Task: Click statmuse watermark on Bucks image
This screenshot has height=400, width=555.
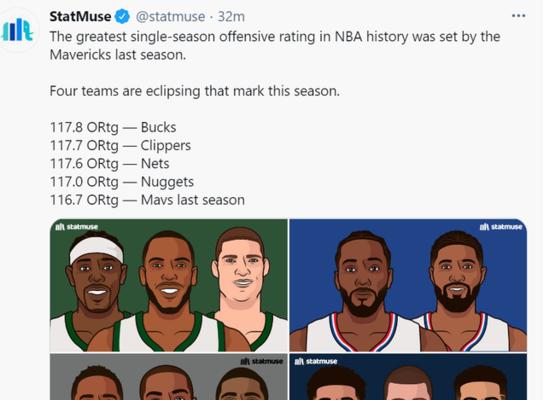Action: point(76,227)
